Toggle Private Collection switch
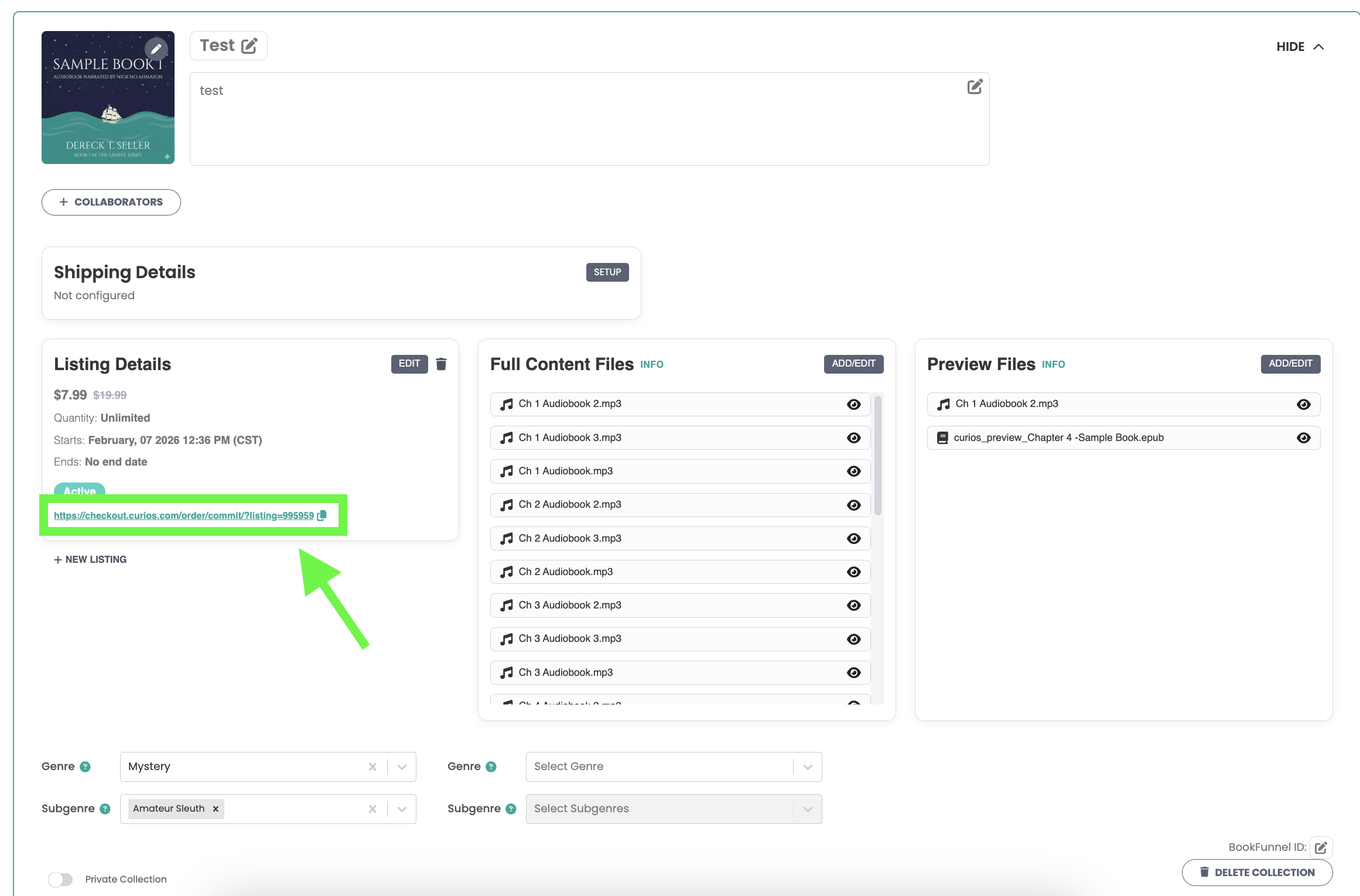 pos(60,879)
